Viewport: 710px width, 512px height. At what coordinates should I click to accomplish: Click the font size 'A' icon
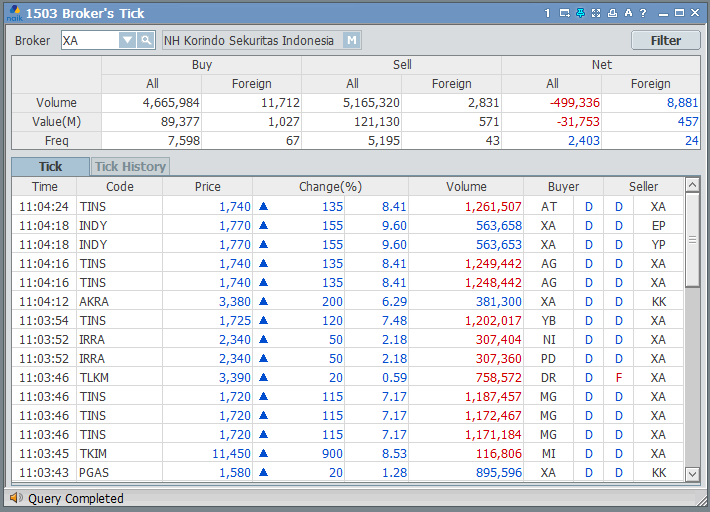coord(628,13)
